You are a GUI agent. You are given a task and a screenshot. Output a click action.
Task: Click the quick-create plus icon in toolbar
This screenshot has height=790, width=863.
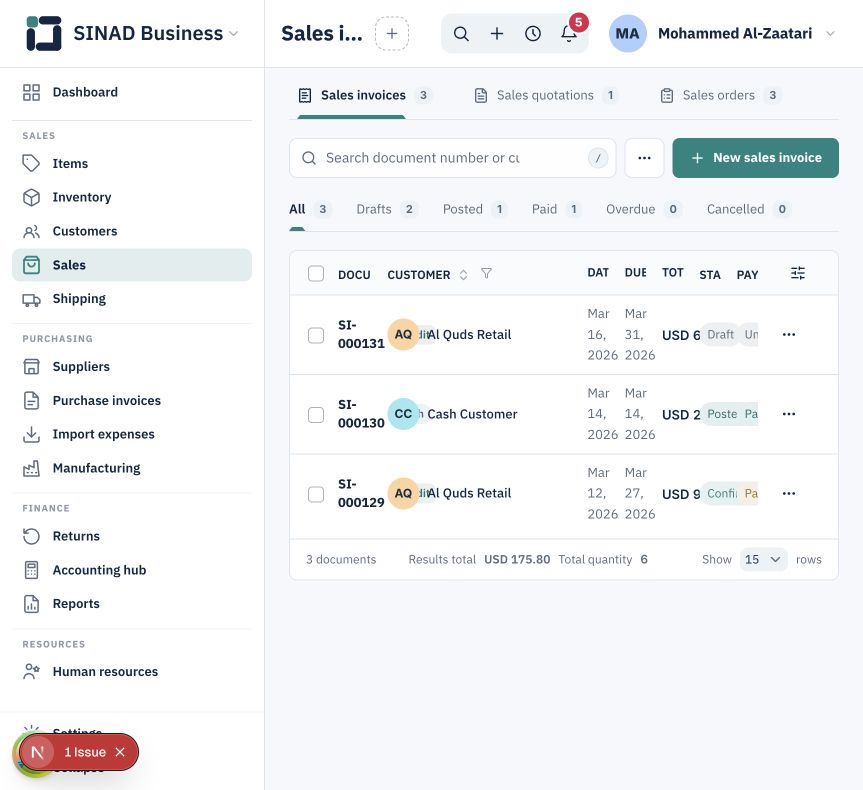click(x=497, y=34)
